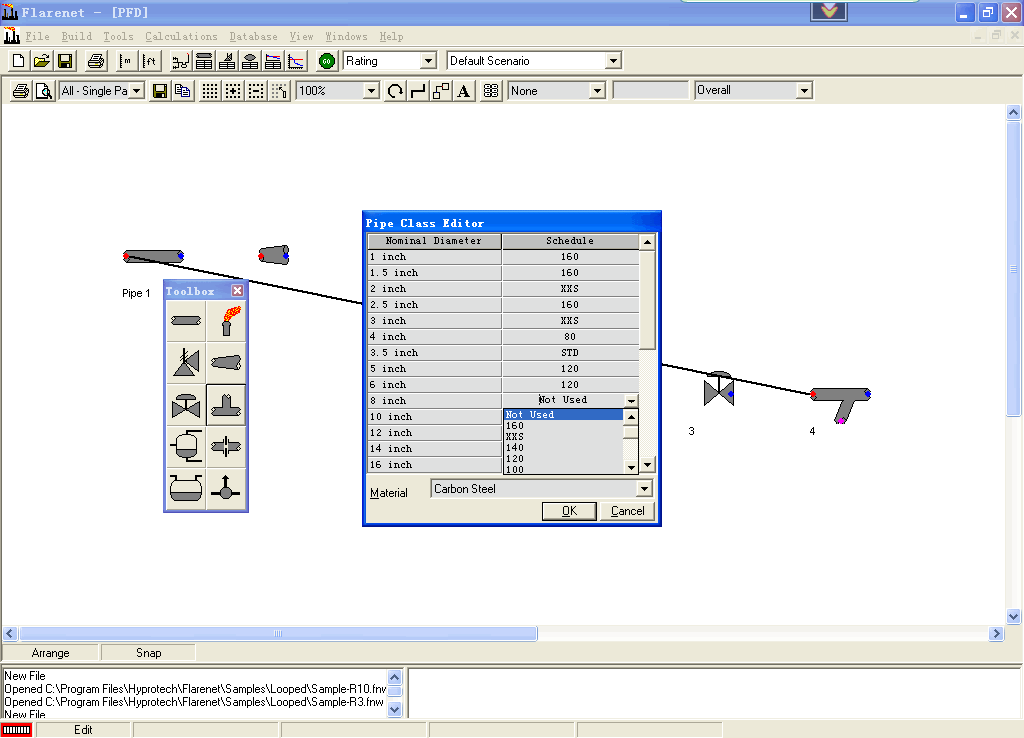Select the Connector reducer tool in Toolbox
This screenshot has width=1024, height=738.
pos(227,362)
